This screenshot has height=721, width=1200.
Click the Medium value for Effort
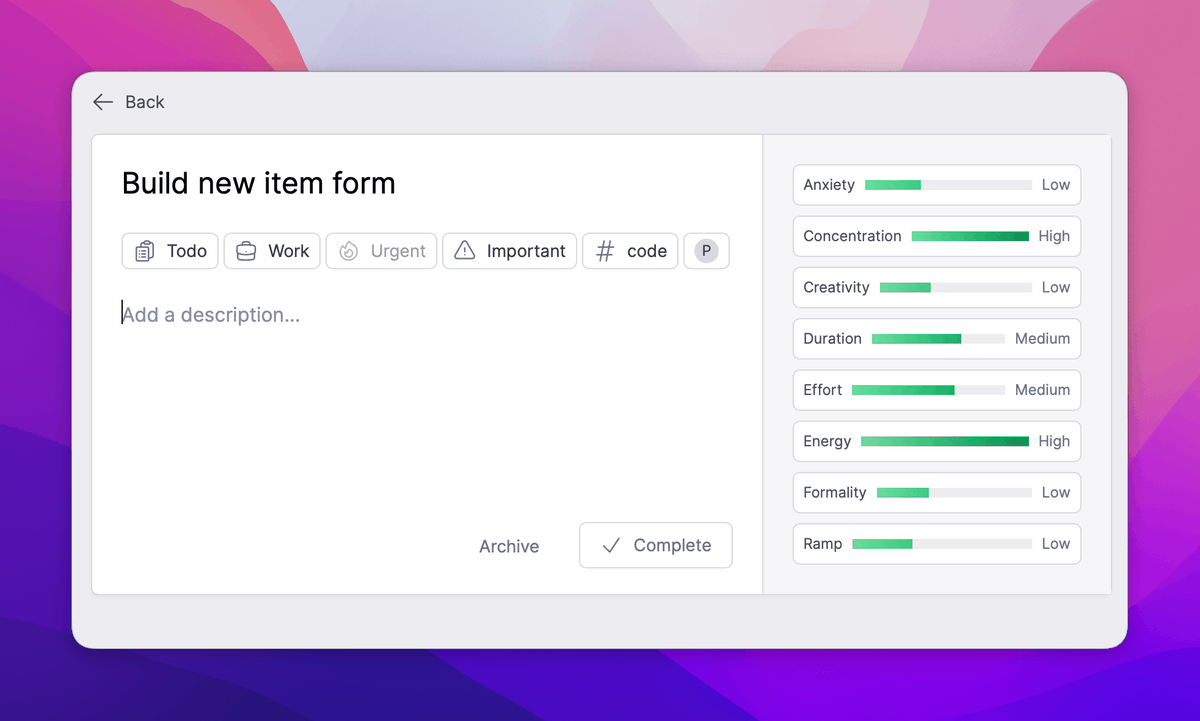coord(1043,390)
